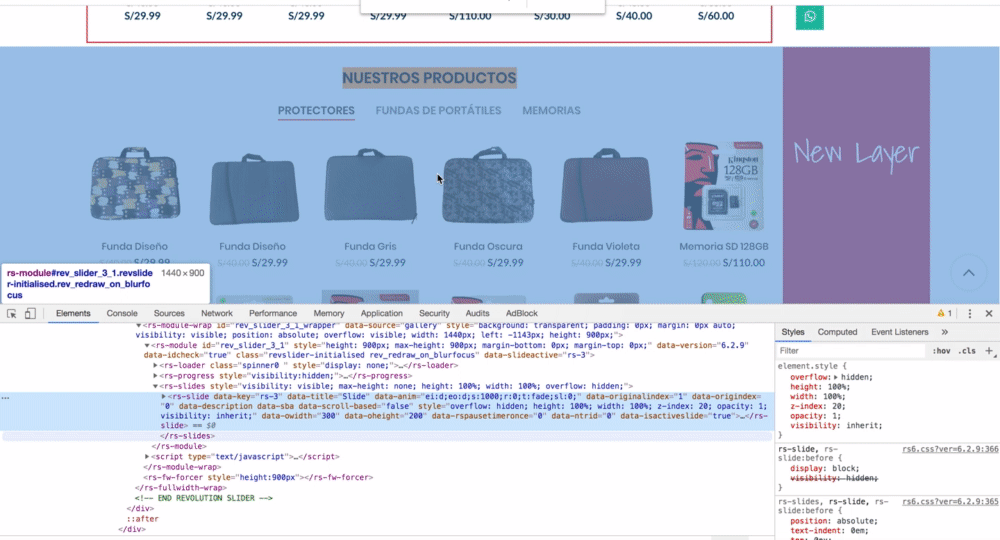
Task: Select the closing </rs-slides> tag line
Action: point(187,436)
